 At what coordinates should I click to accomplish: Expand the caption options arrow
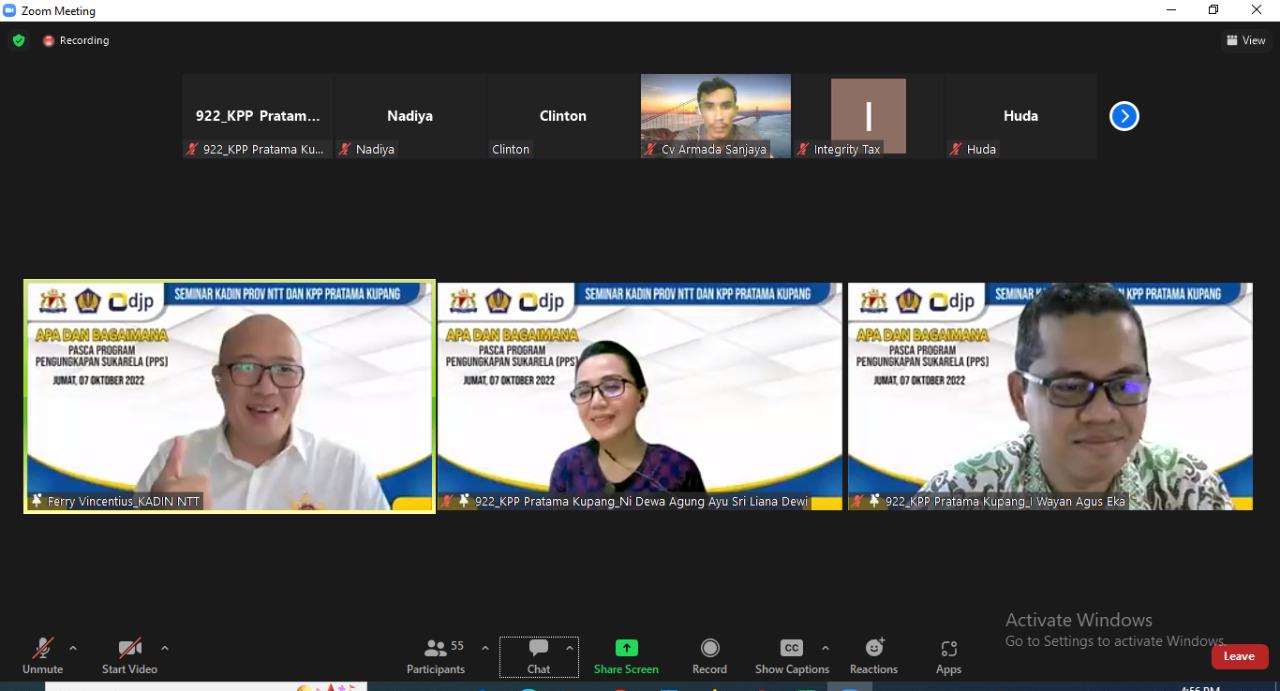pos(825,648)
